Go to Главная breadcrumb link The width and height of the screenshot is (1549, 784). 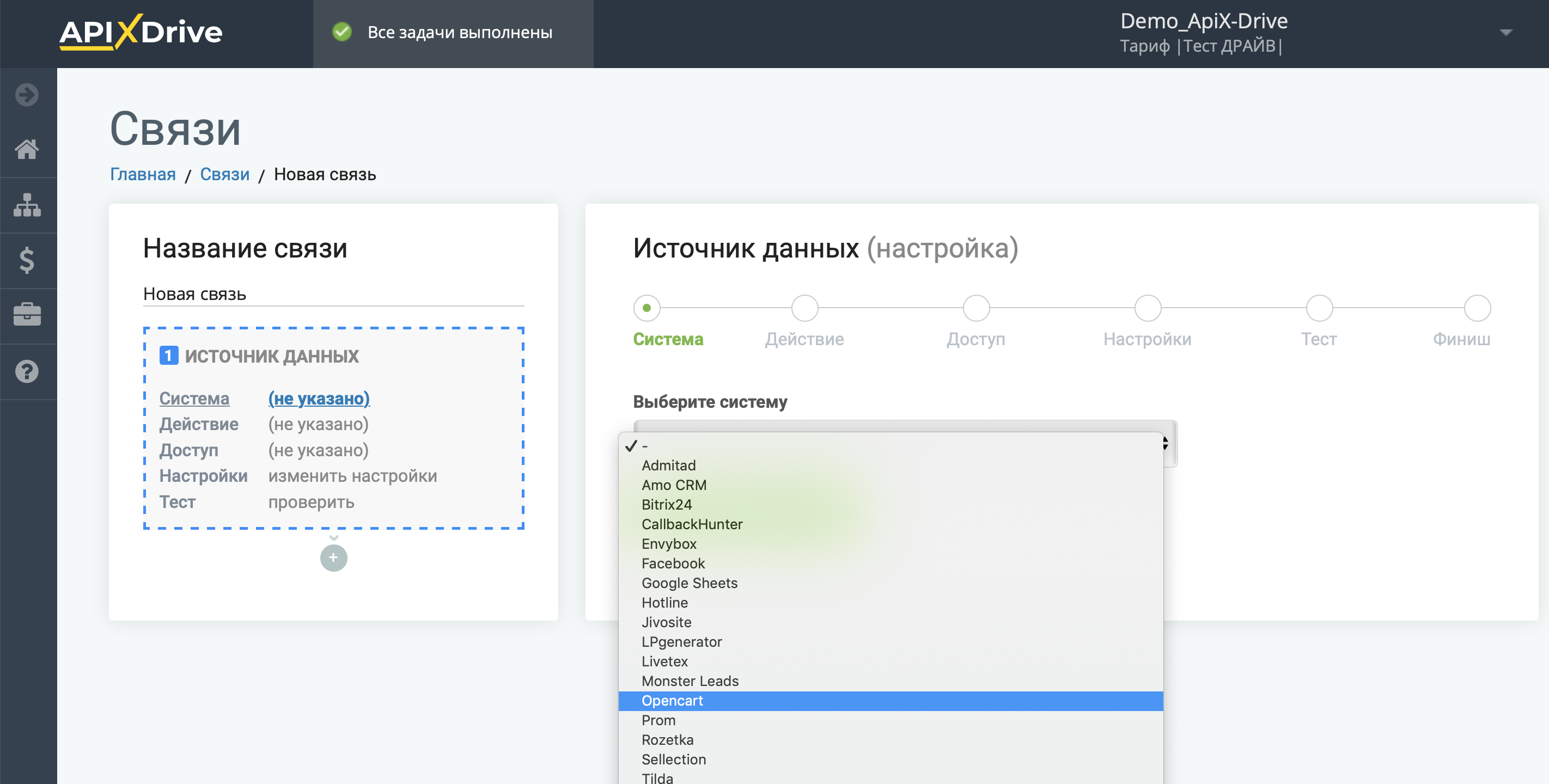tap(143, 174)
